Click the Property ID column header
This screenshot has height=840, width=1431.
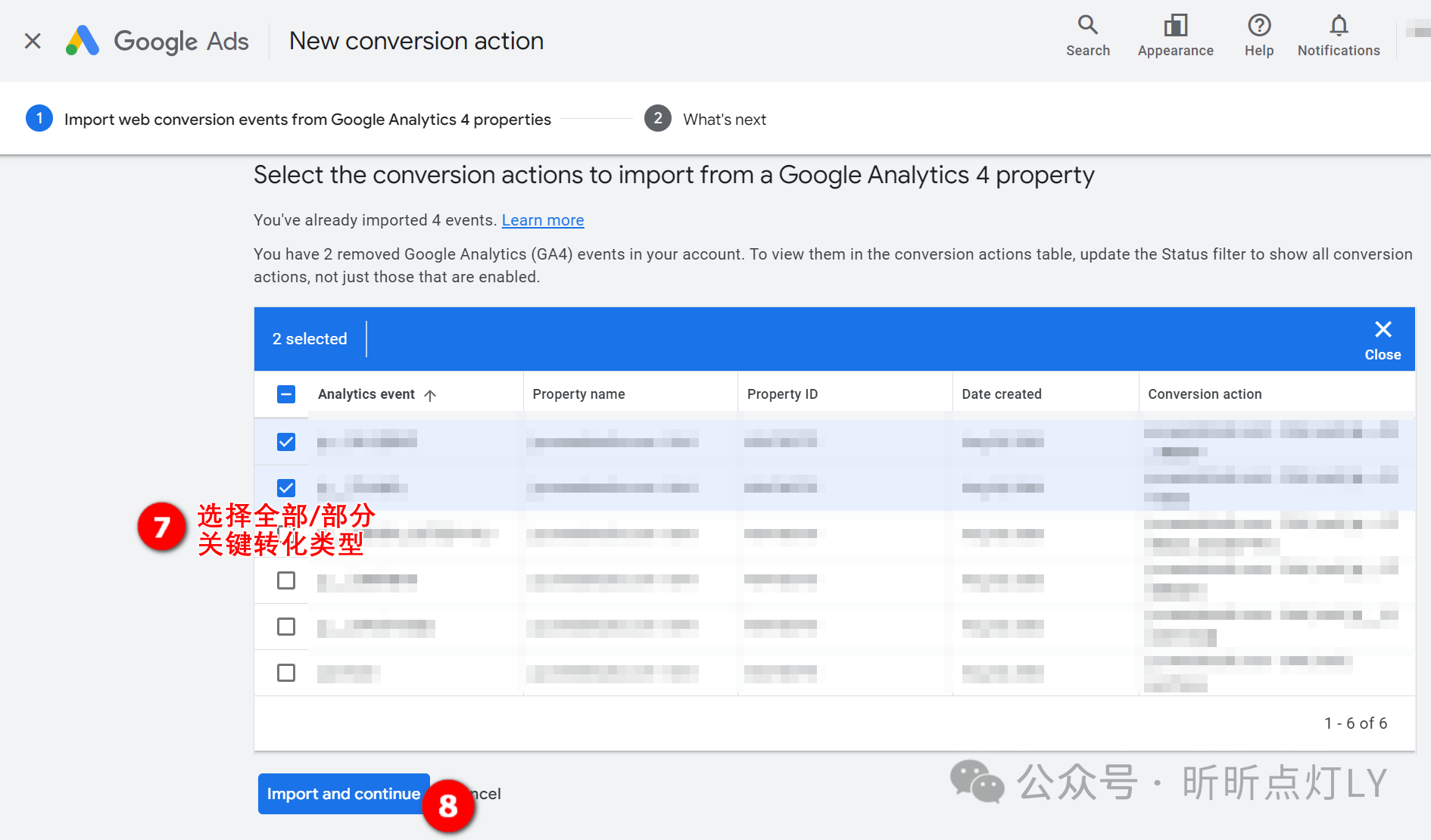coord(782,394)
